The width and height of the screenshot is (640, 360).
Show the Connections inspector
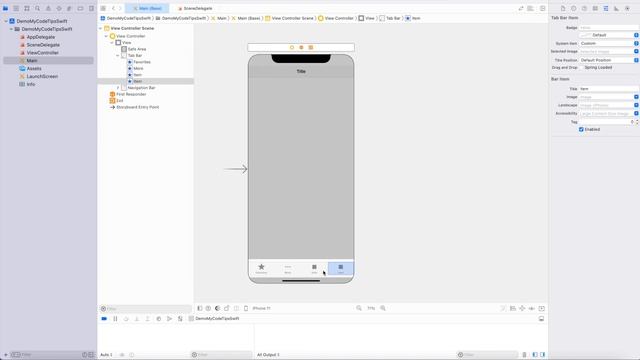point(627,8)
